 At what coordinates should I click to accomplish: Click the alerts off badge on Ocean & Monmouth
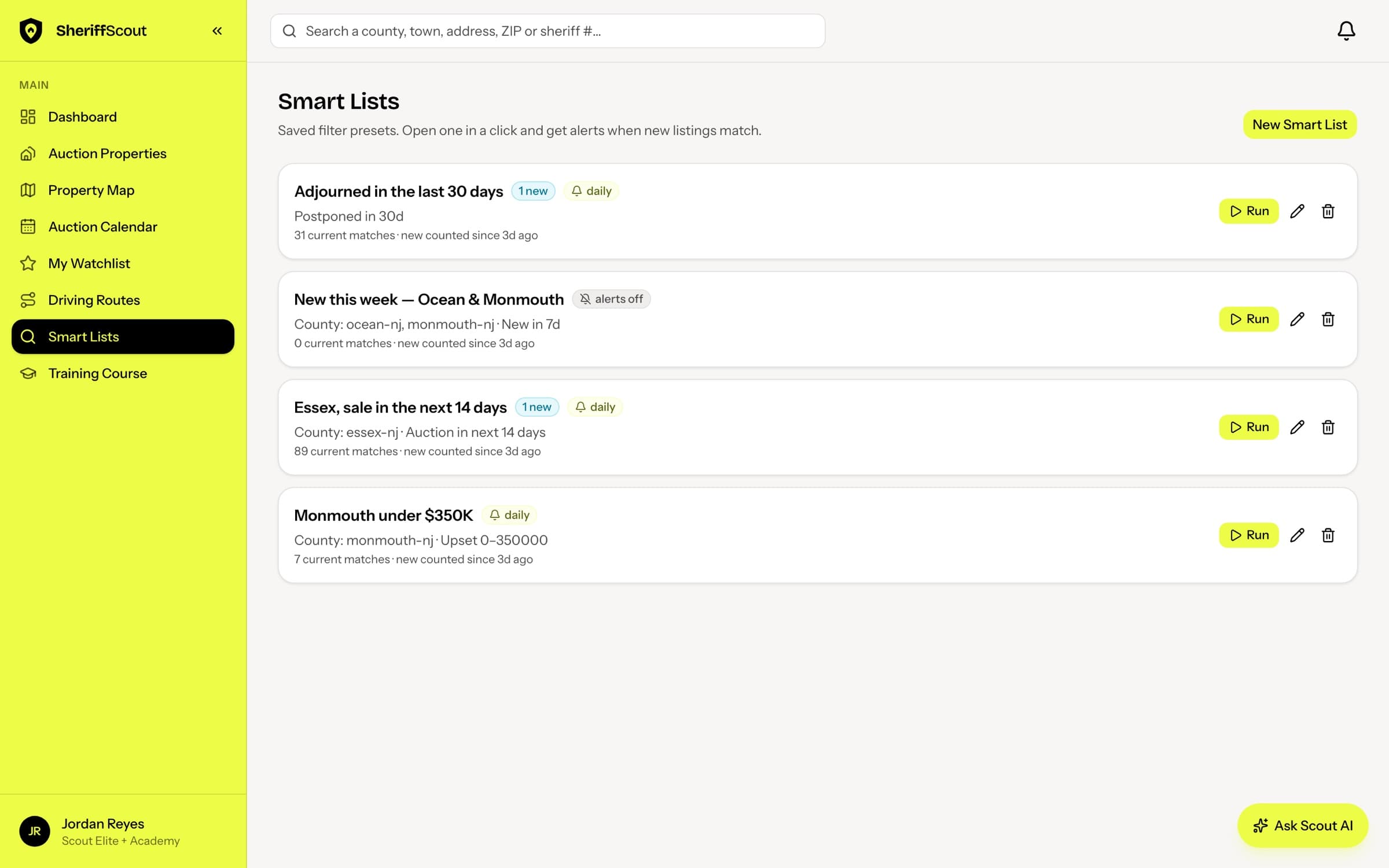tap(611, 299)
